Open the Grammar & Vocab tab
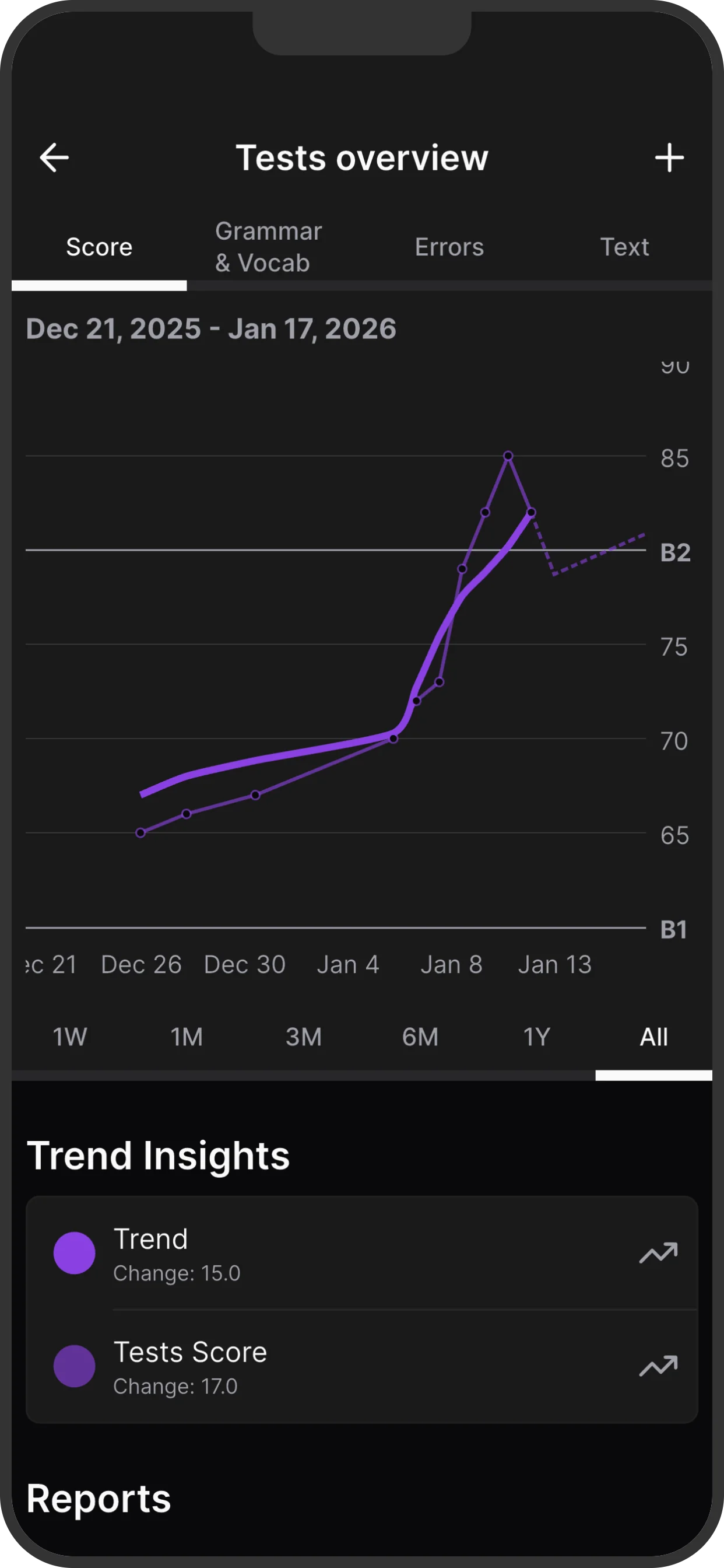 [268, 247]
